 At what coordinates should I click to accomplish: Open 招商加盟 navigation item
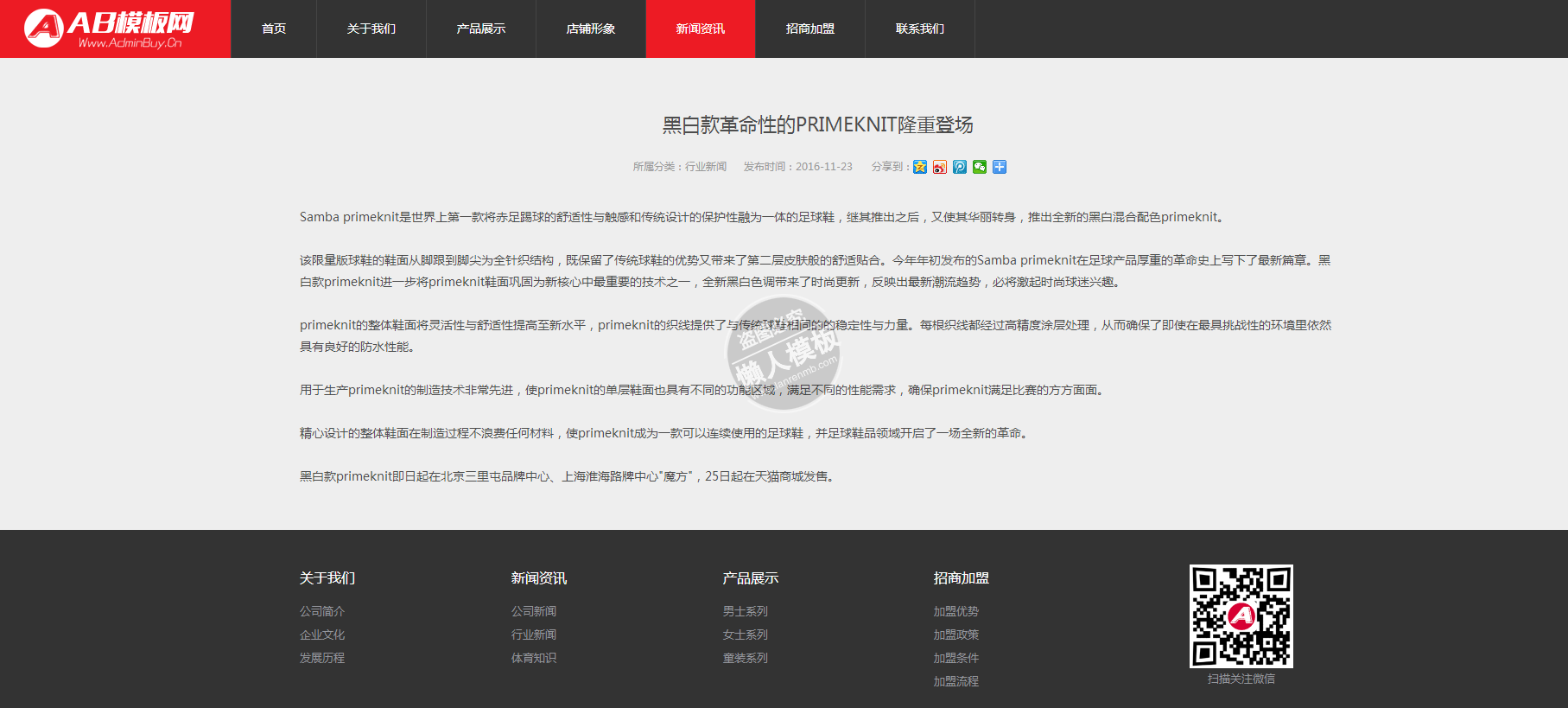(810, 29)
